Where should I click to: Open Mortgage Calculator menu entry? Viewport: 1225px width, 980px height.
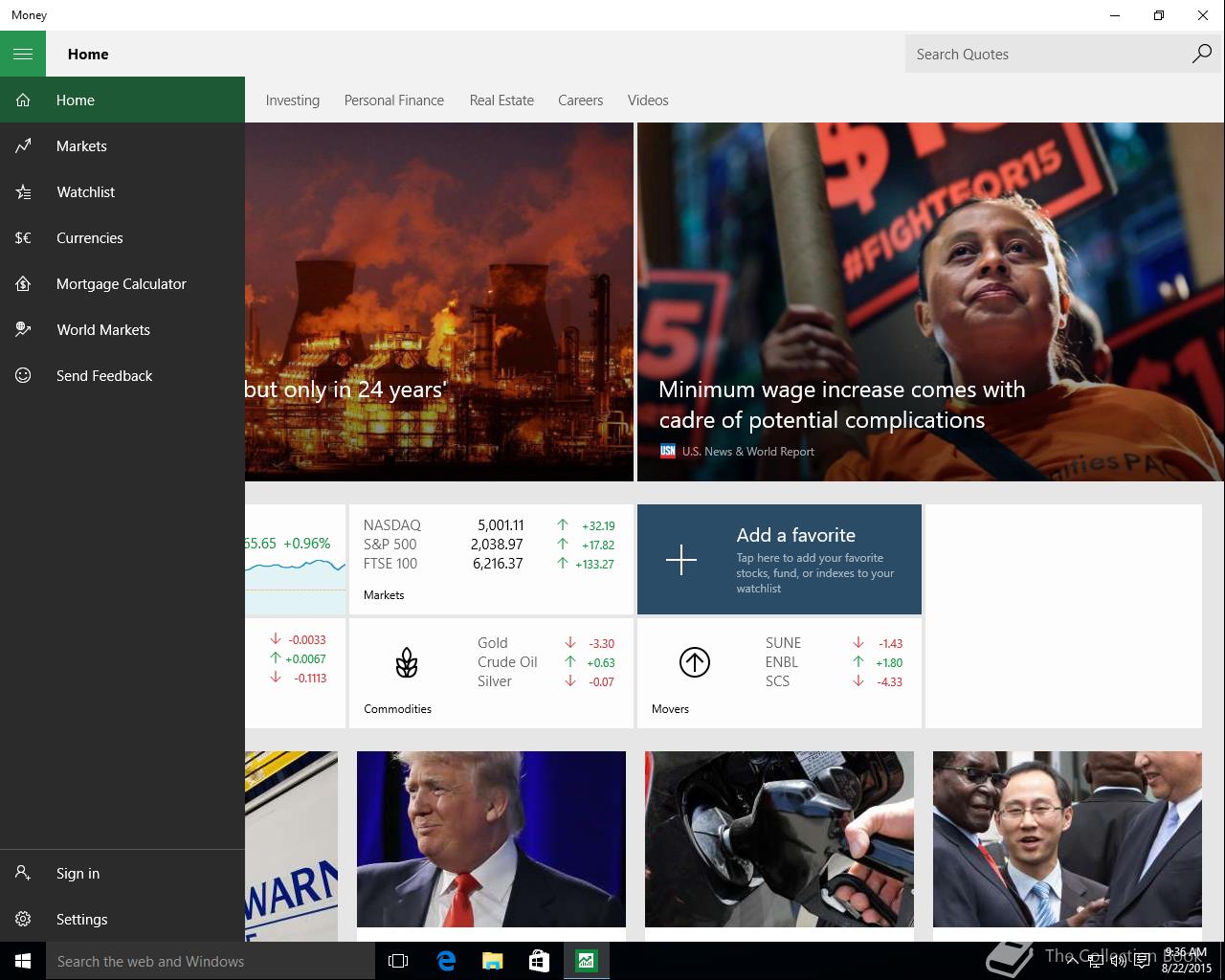122,283
